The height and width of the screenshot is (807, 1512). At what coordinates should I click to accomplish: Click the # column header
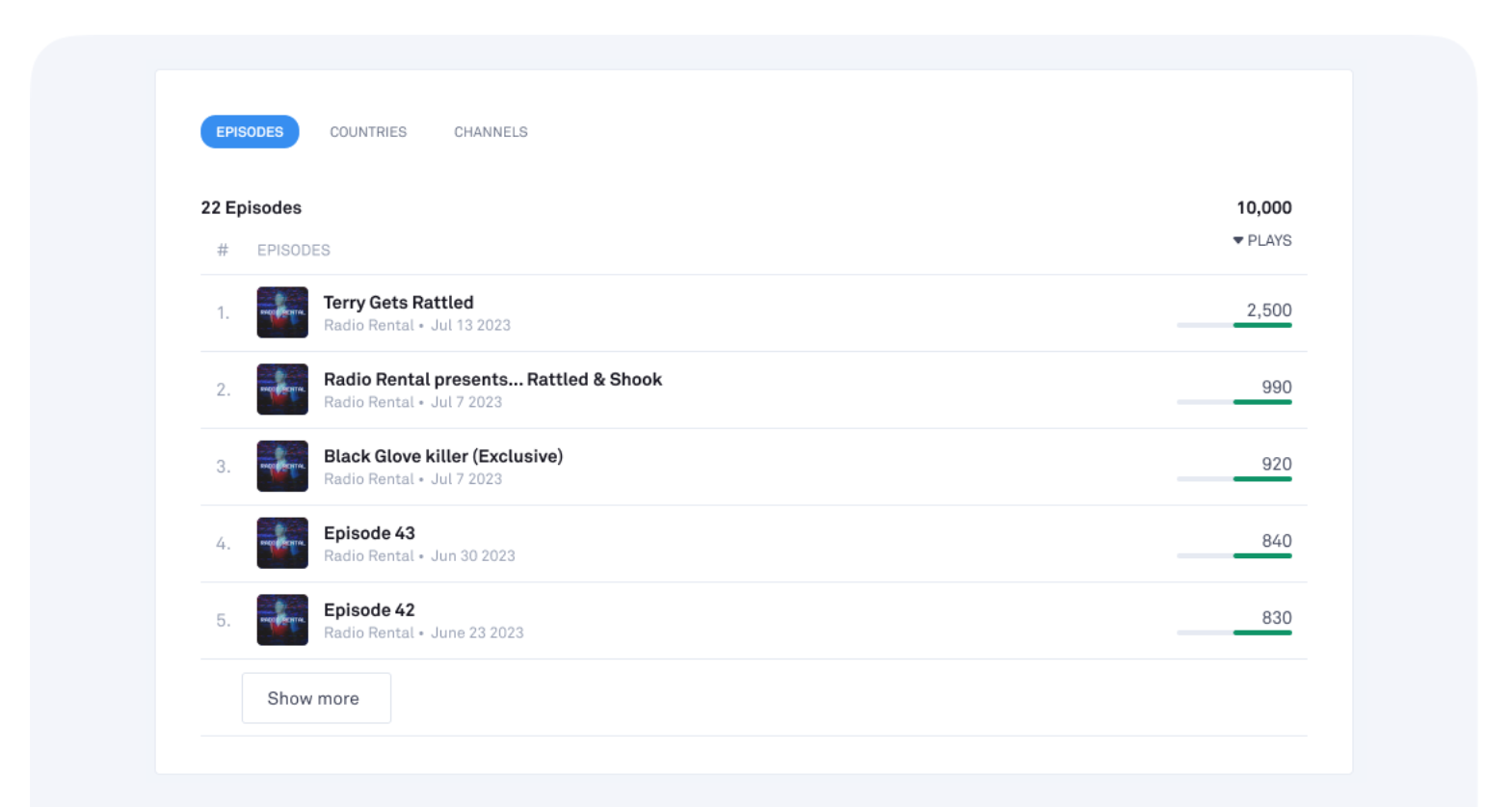click(223, 251)
